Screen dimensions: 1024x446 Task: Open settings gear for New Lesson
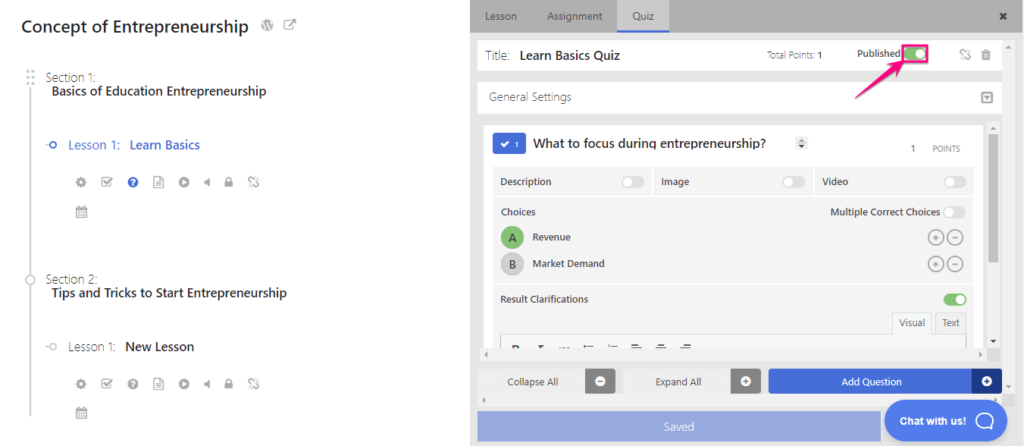[81, 384]
